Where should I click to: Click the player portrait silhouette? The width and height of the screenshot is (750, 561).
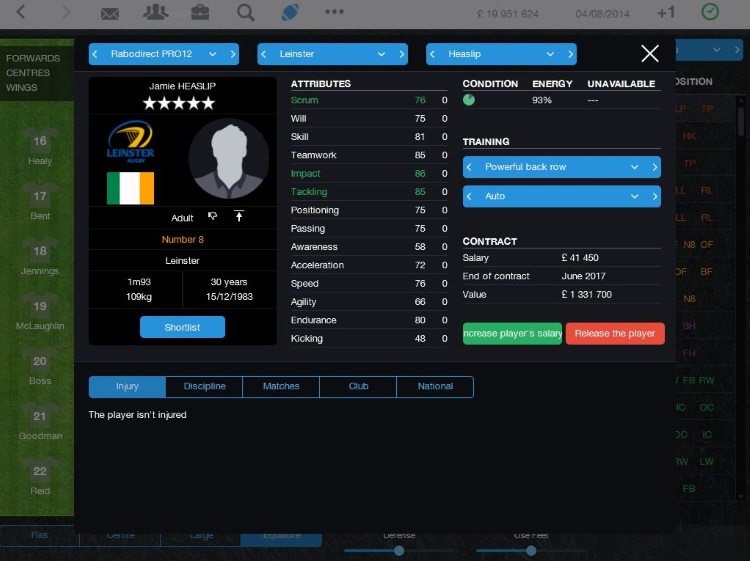229,159
